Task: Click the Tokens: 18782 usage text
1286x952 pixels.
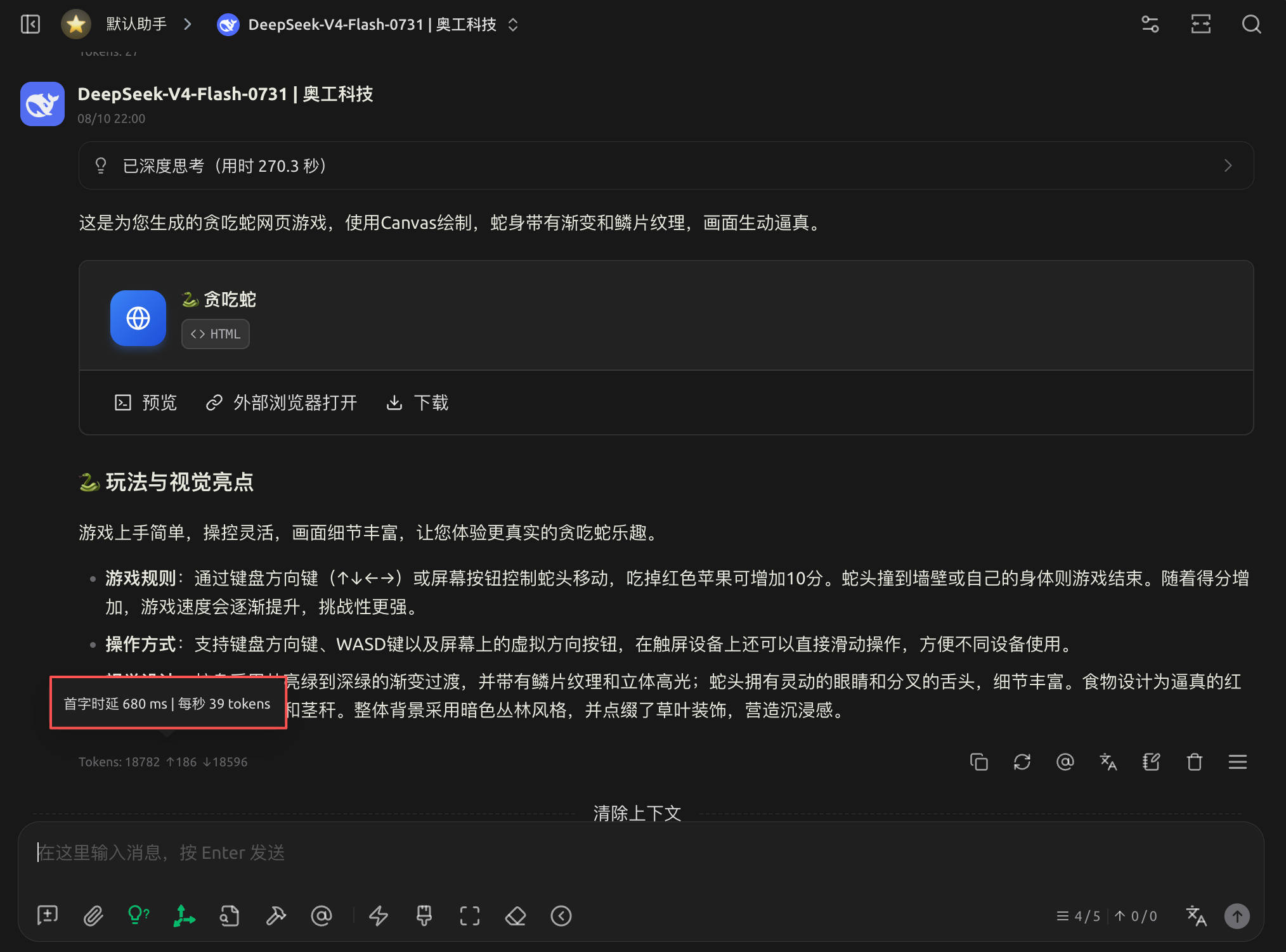Action: 163,762
